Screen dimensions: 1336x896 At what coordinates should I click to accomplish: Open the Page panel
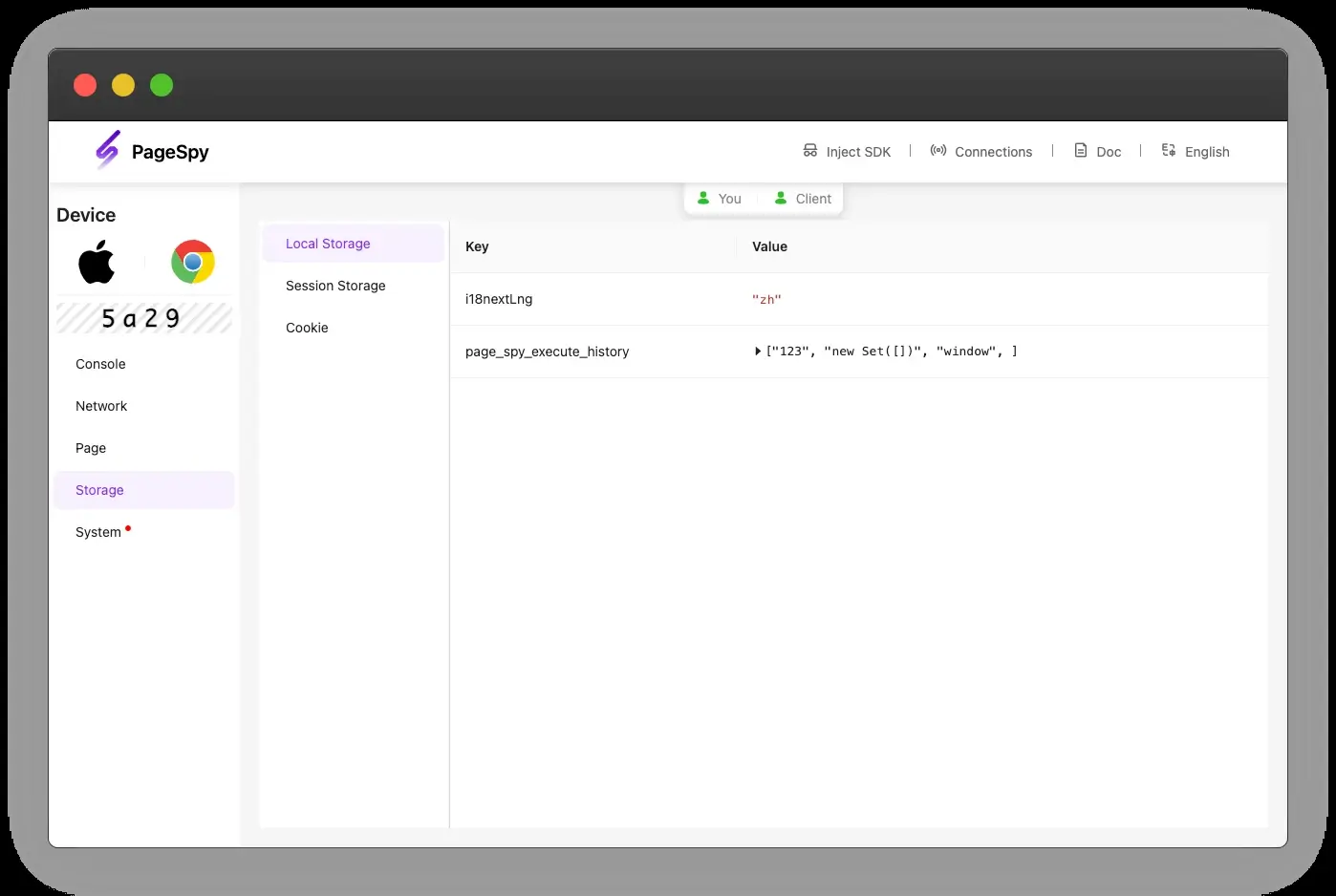[x=144, y=448]
